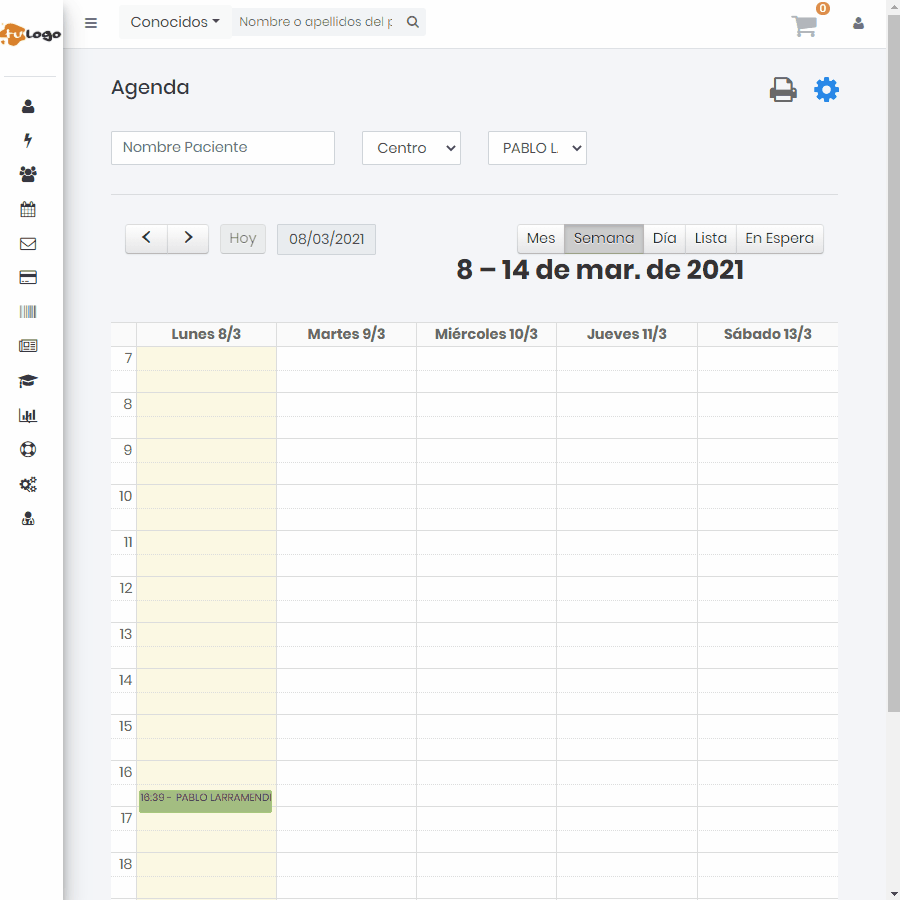Open agenda settings via the blue gear

pyautogui.click(x=826, y=90)
